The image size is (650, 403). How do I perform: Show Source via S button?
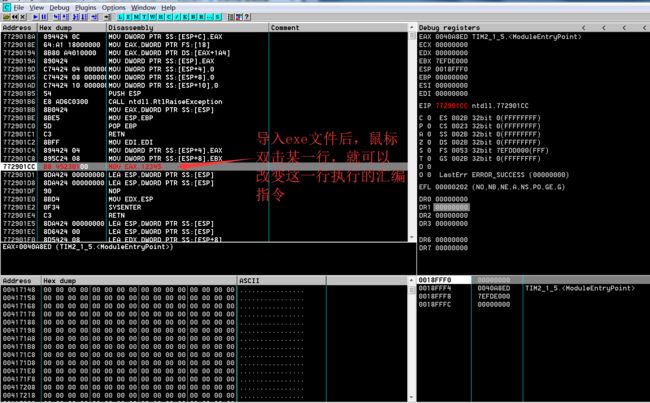point(218,17)
